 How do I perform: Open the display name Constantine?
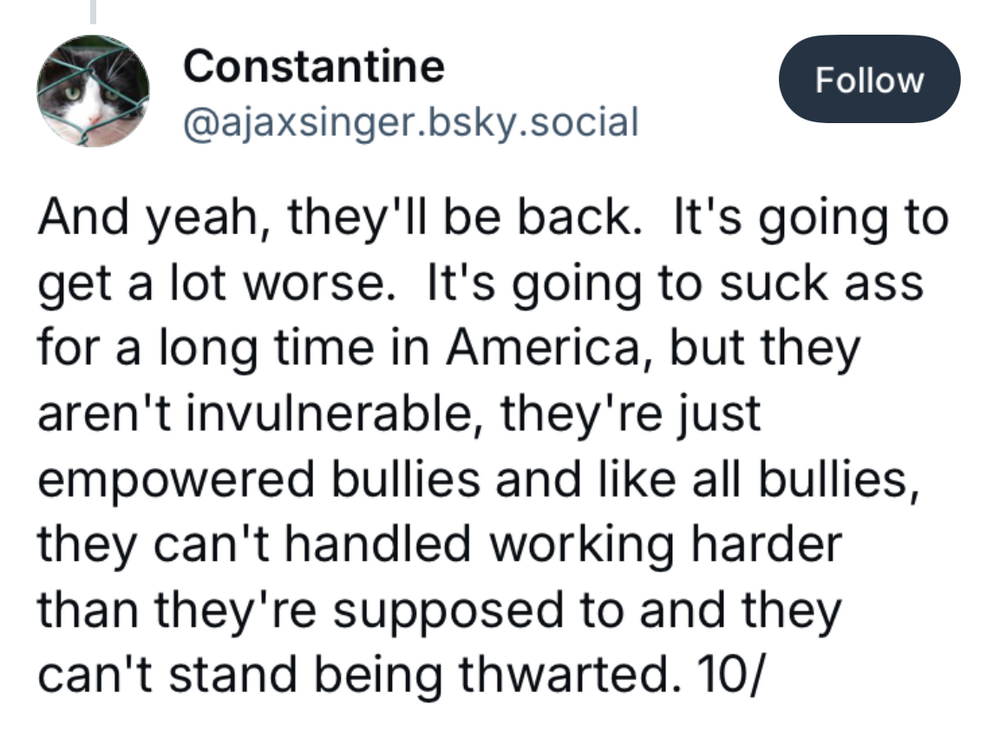(x=314, y=67)
